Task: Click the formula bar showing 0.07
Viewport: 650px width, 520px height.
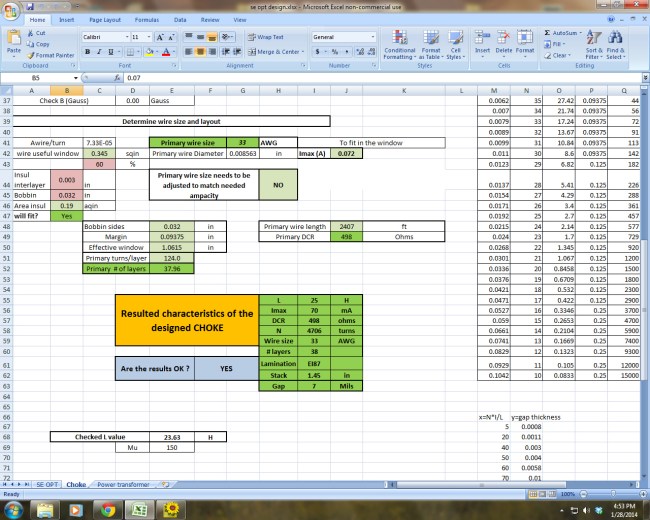Action: [300, 77]
